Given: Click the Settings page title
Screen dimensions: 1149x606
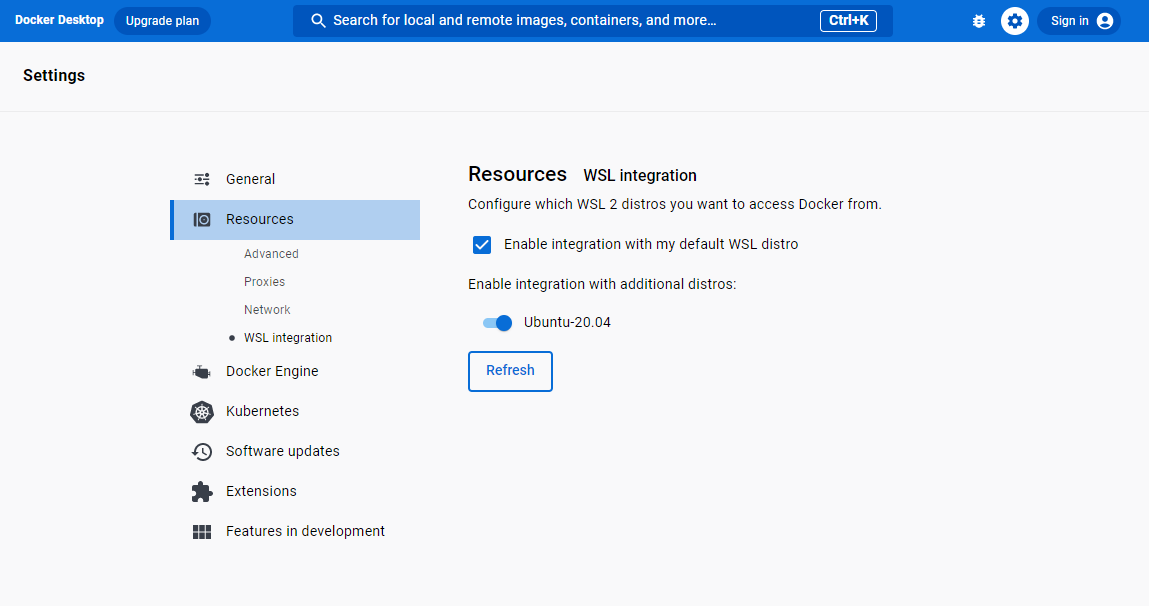Looking at the screenshot, I should (54, 75).
